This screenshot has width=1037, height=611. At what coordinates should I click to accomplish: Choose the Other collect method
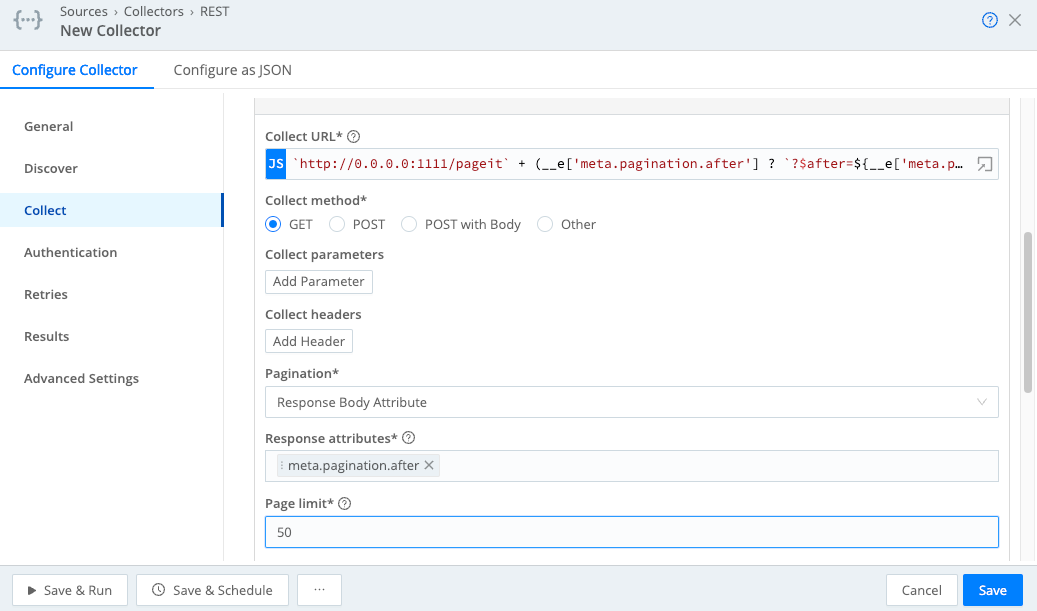(546, 224)
